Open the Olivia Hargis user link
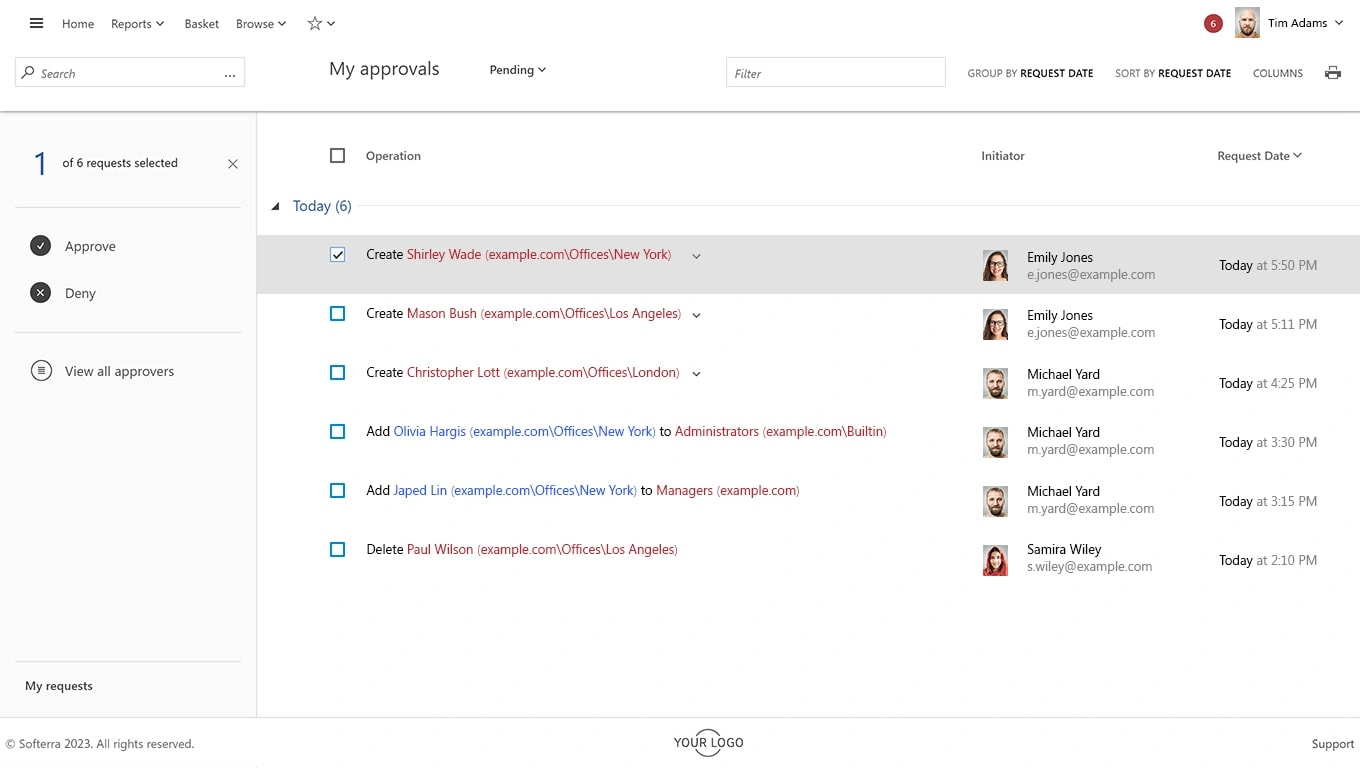This screenshot has width=1360, height=768. pyautogui.click(x=430, y=432)
